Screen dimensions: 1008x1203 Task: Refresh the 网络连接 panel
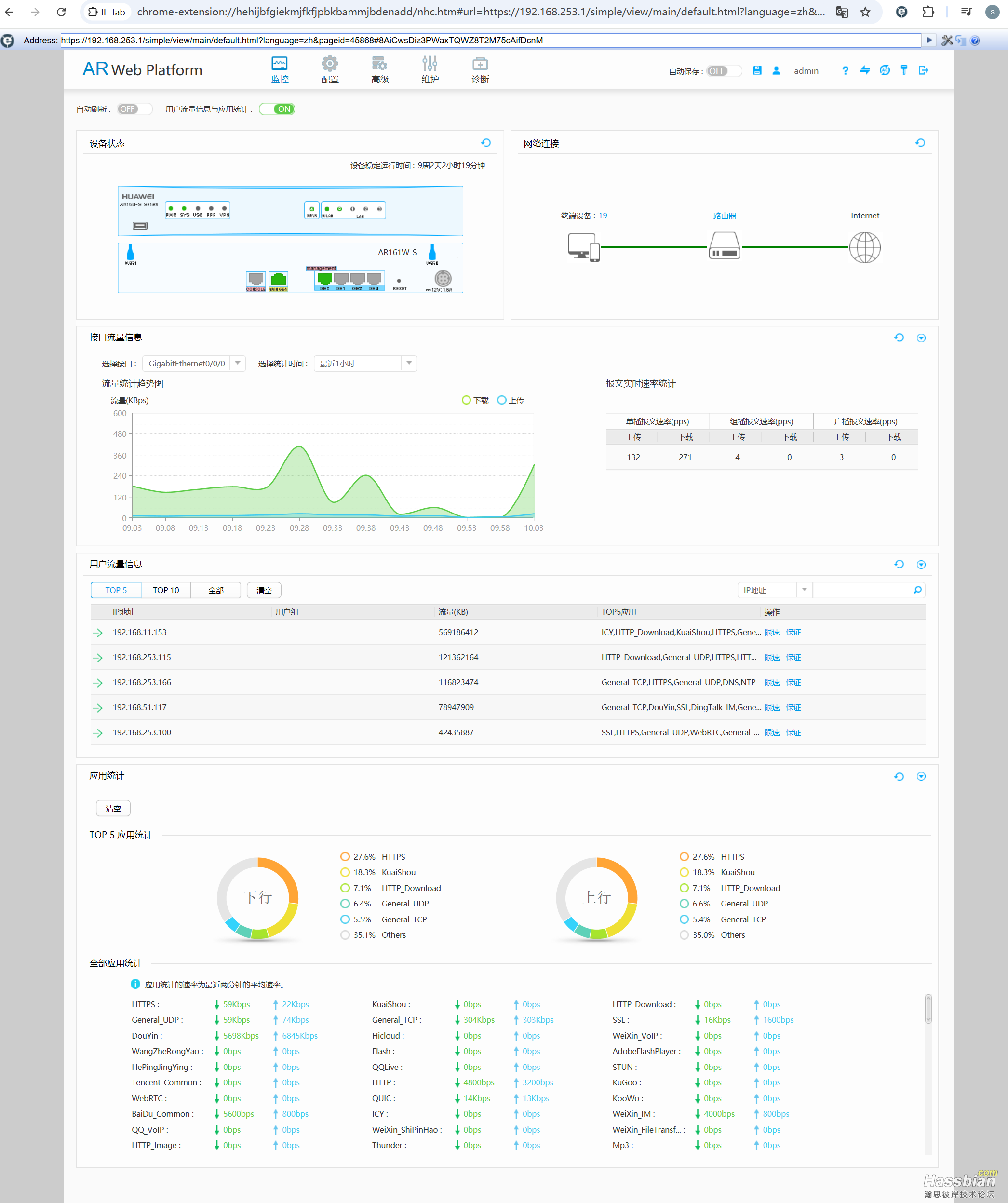click(920, 143)
